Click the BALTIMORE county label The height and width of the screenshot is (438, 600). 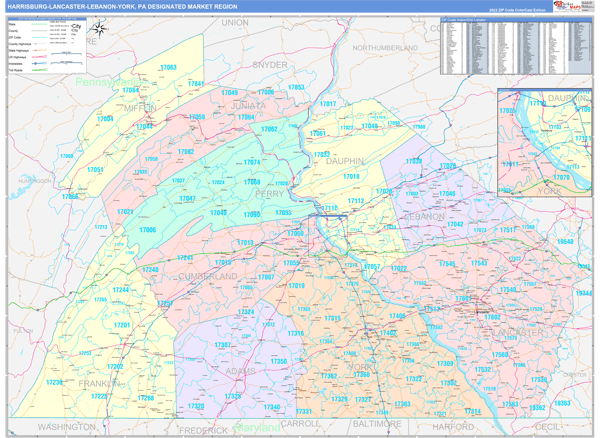click(377, 424)
